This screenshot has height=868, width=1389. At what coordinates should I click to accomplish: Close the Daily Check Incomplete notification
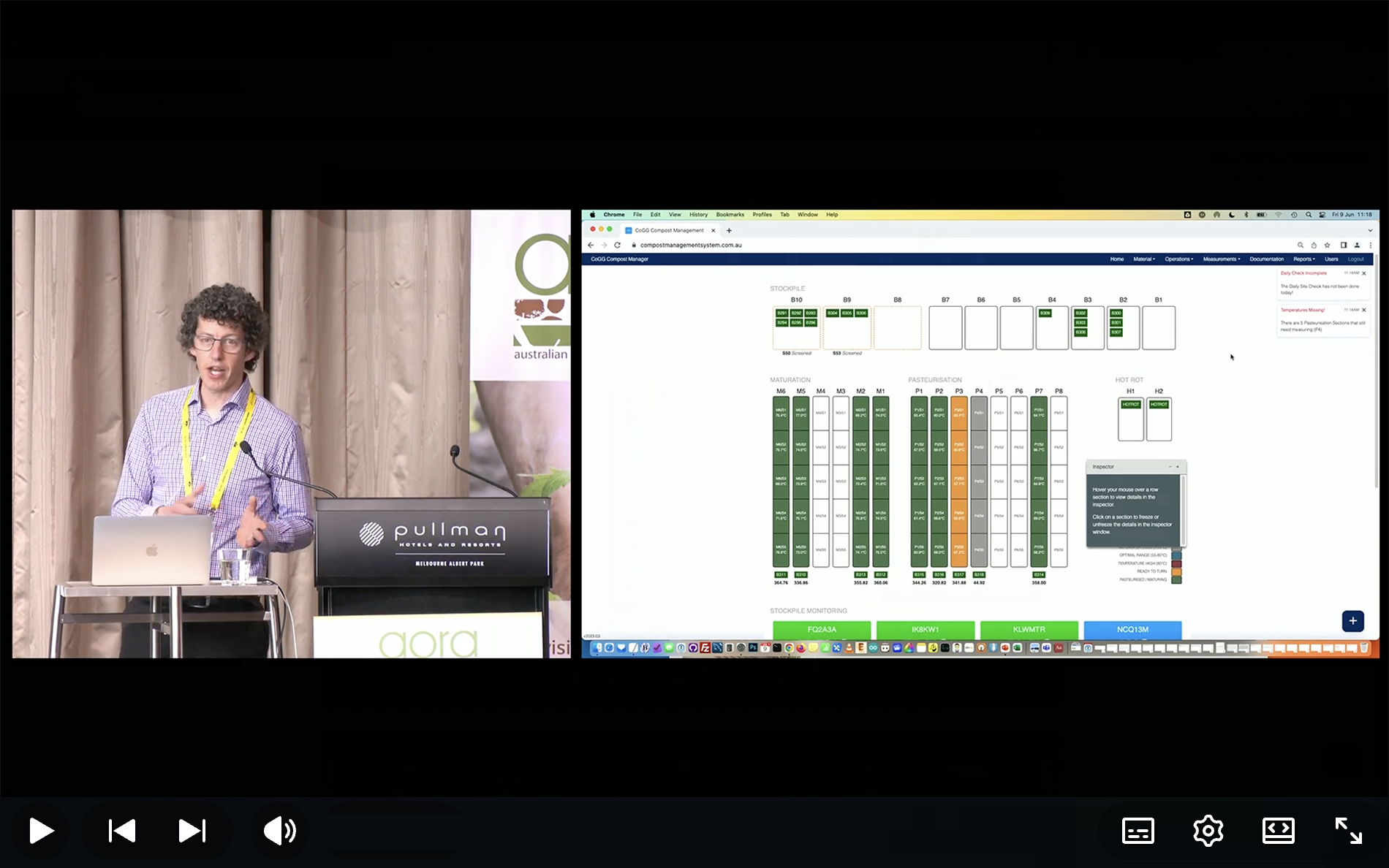pyautogui.click(x=1363, y=273)
